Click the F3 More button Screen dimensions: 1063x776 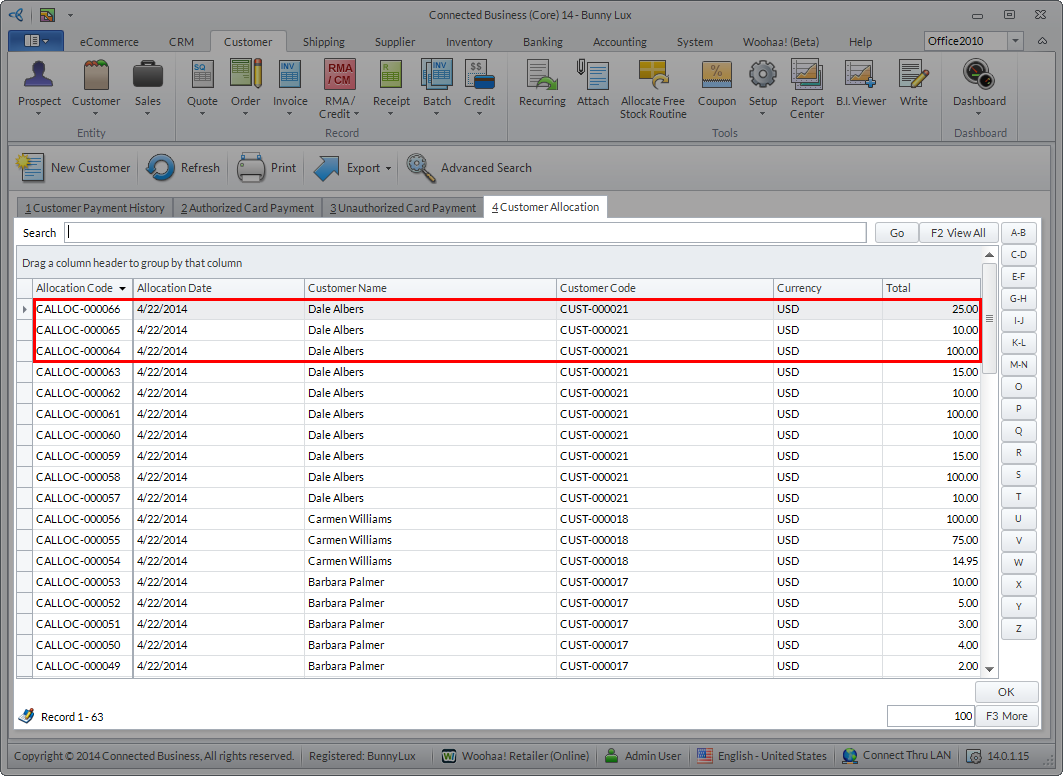tap(1006, 716)
